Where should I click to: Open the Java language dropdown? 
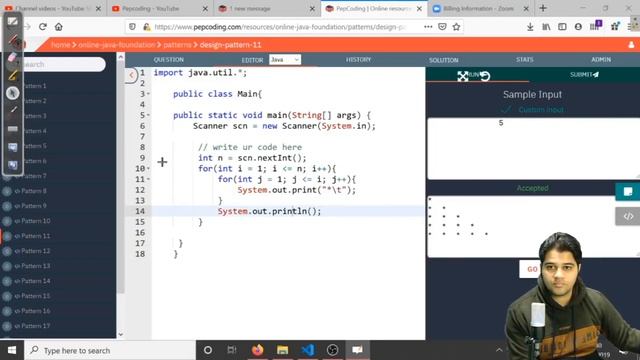pos(285,60)
